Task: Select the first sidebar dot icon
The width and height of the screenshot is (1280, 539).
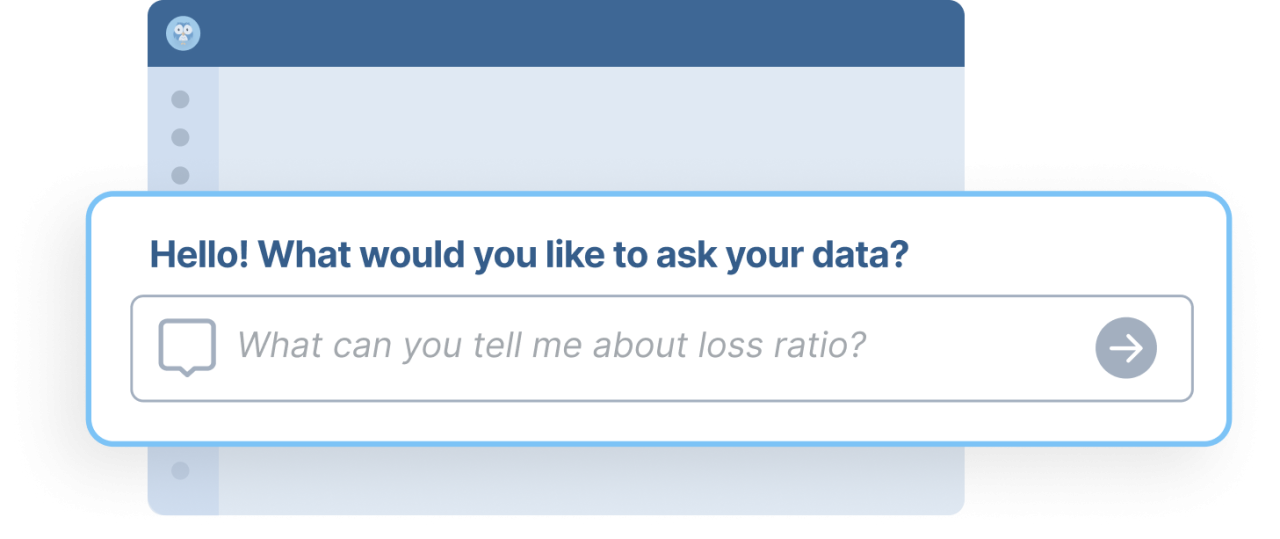Action: (180, 99)
